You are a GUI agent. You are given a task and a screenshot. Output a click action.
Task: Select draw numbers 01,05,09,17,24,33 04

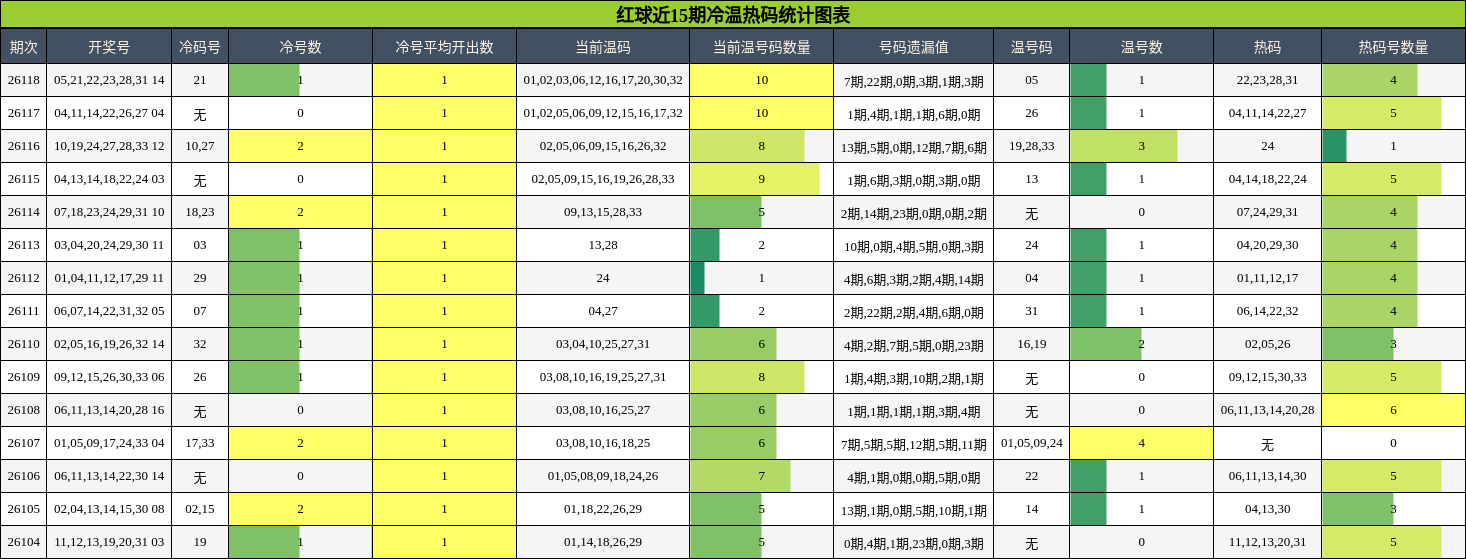click(109, 443)
